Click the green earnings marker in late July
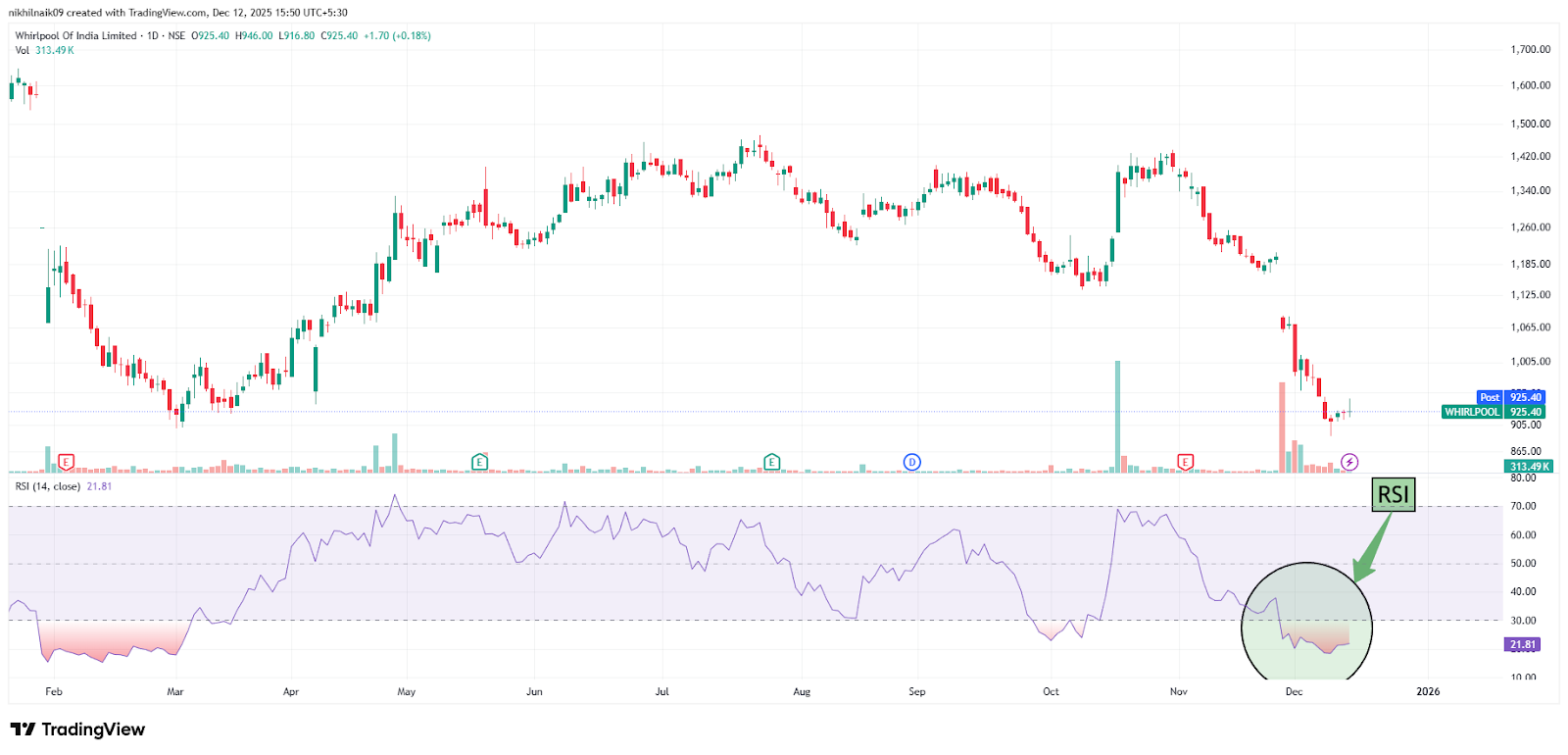The image size is (1568, 755). click(x=771, y=462)
